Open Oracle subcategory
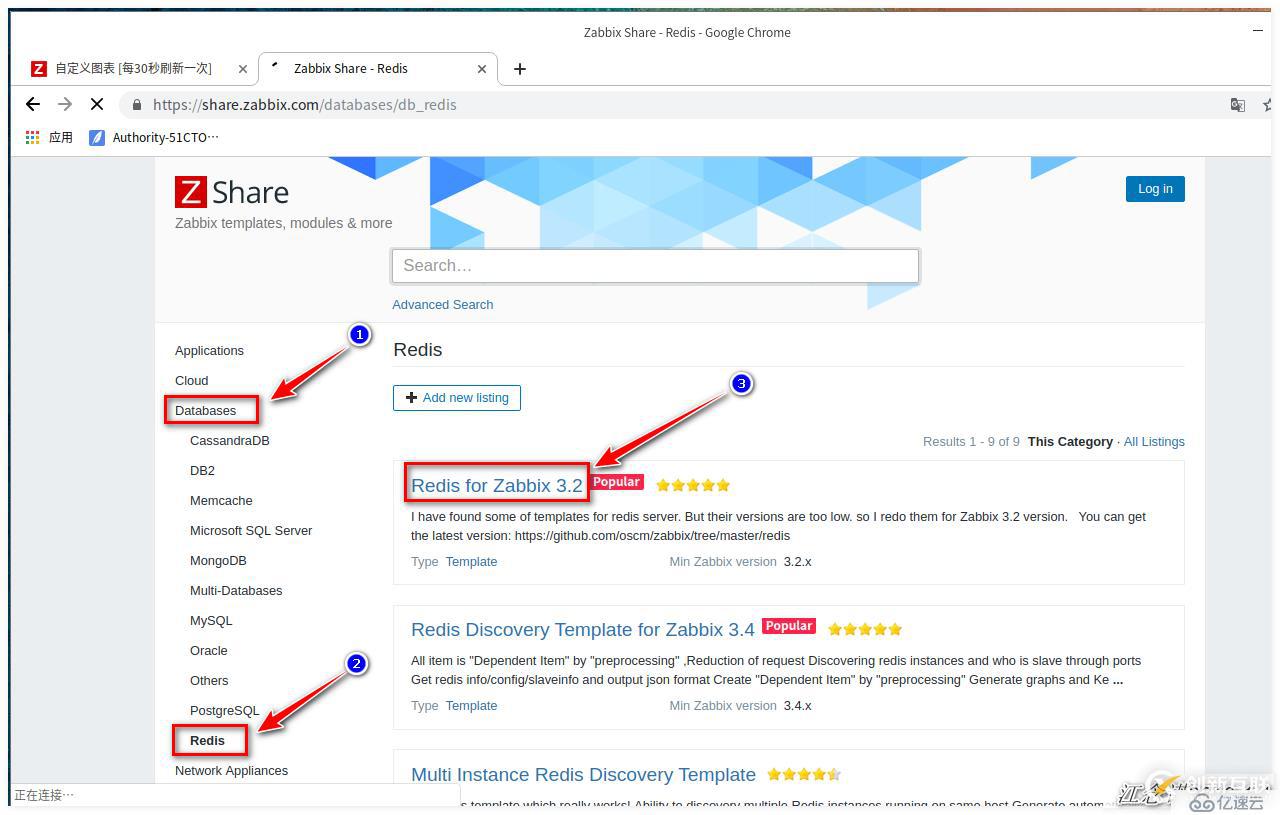Screen dimensions: 1280x815 click(209, 651)
